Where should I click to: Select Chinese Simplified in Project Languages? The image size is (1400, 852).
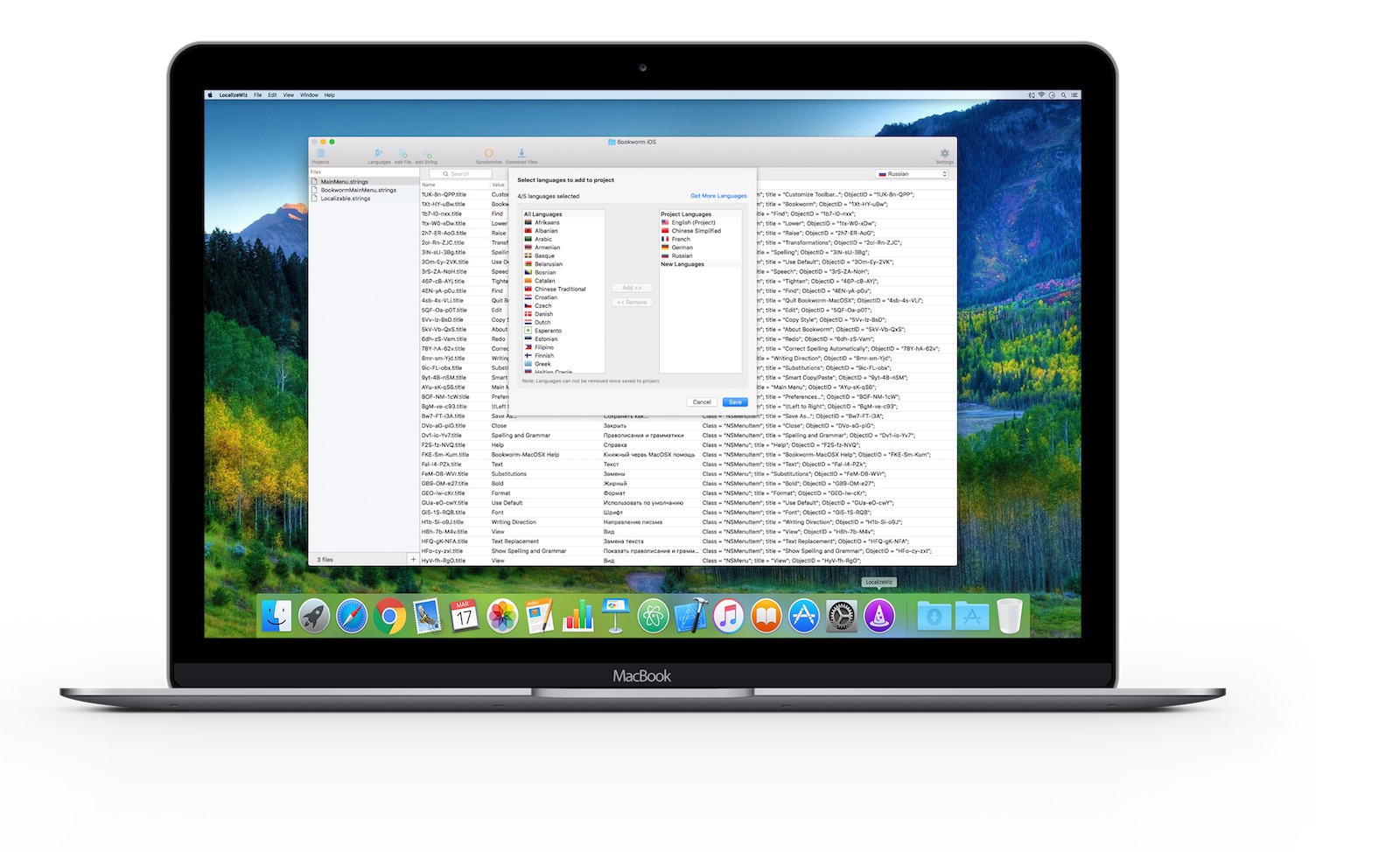click(x=700, y=231)
